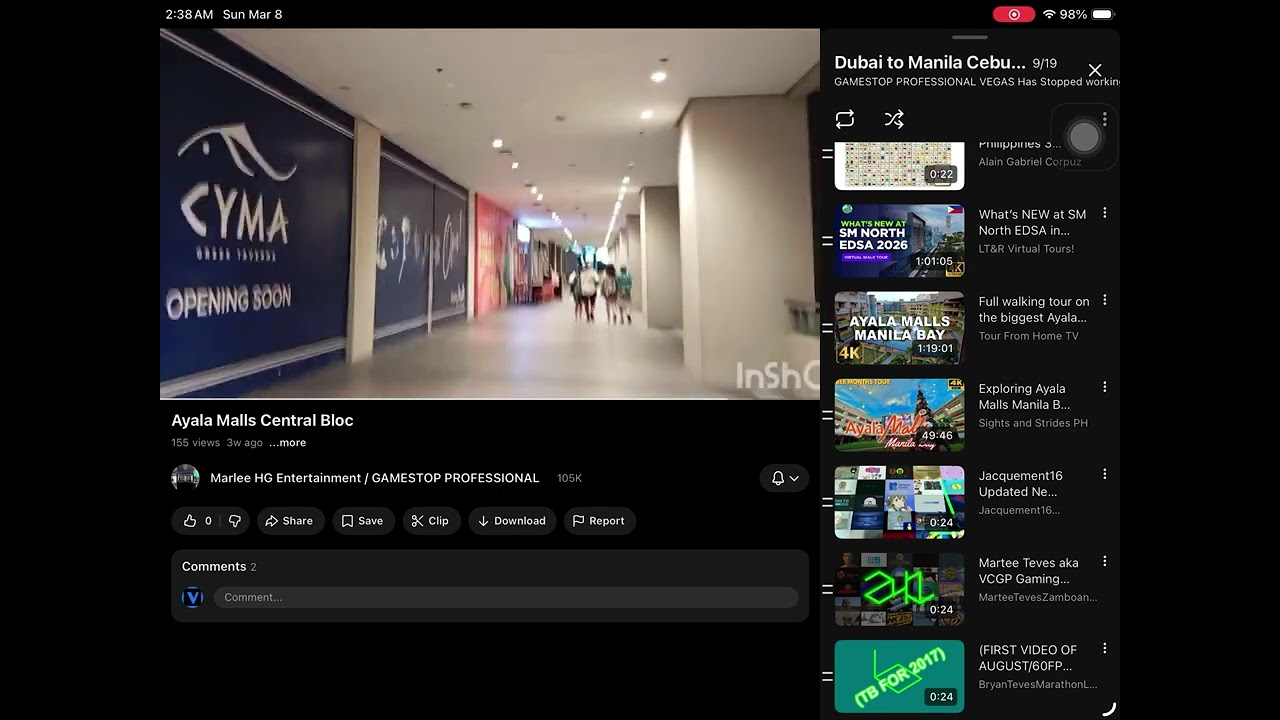This screenshot has height=720, width=1280.
Task: Click Sights and Strides PH channel name
Action: coord(1033,423)
